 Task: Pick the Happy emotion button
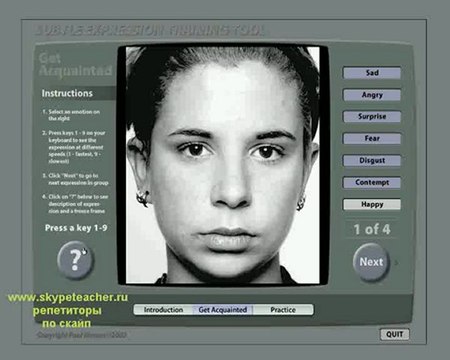coord(372,204)
